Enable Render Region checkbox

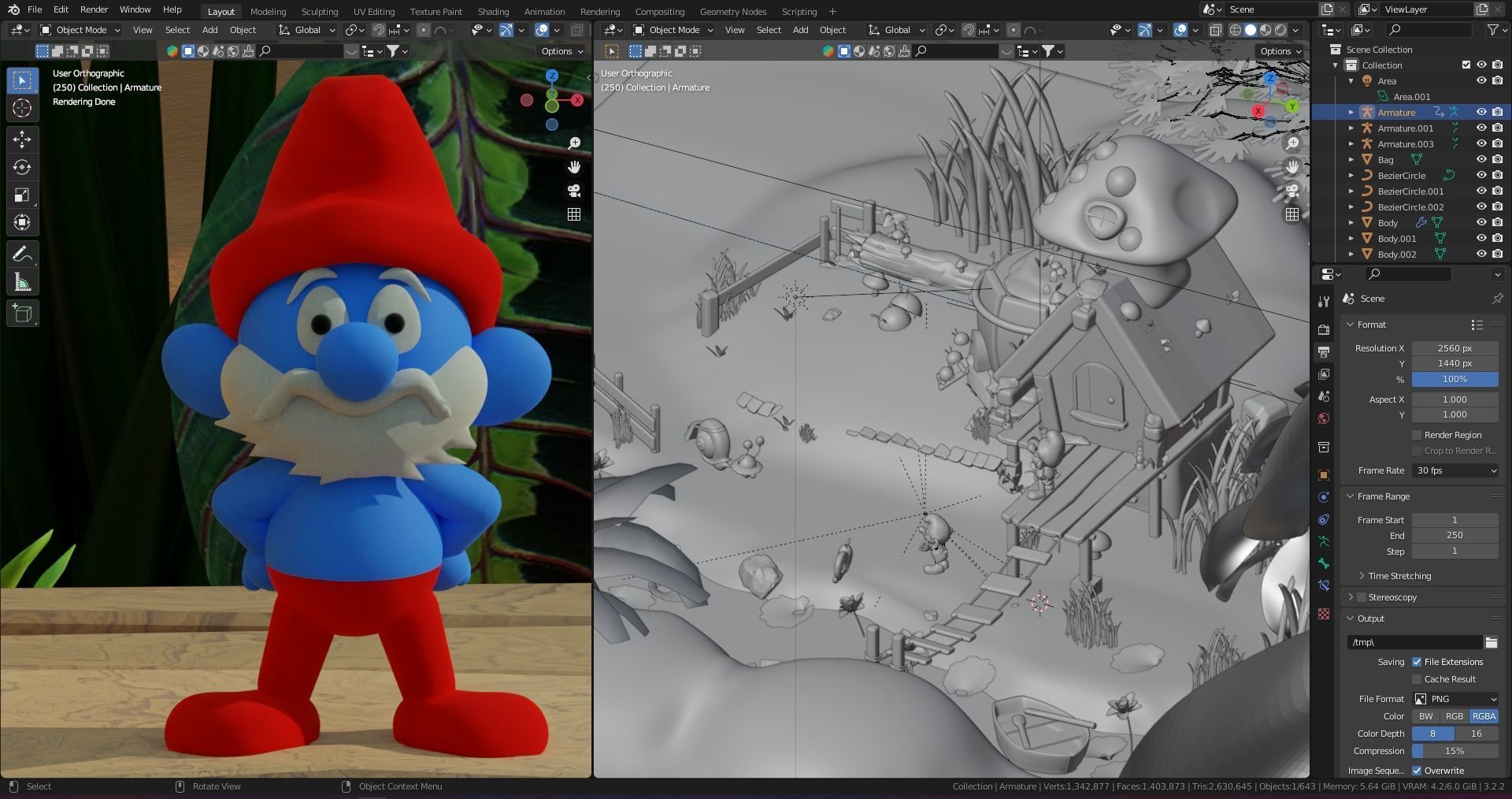(x=1417, y=435)
